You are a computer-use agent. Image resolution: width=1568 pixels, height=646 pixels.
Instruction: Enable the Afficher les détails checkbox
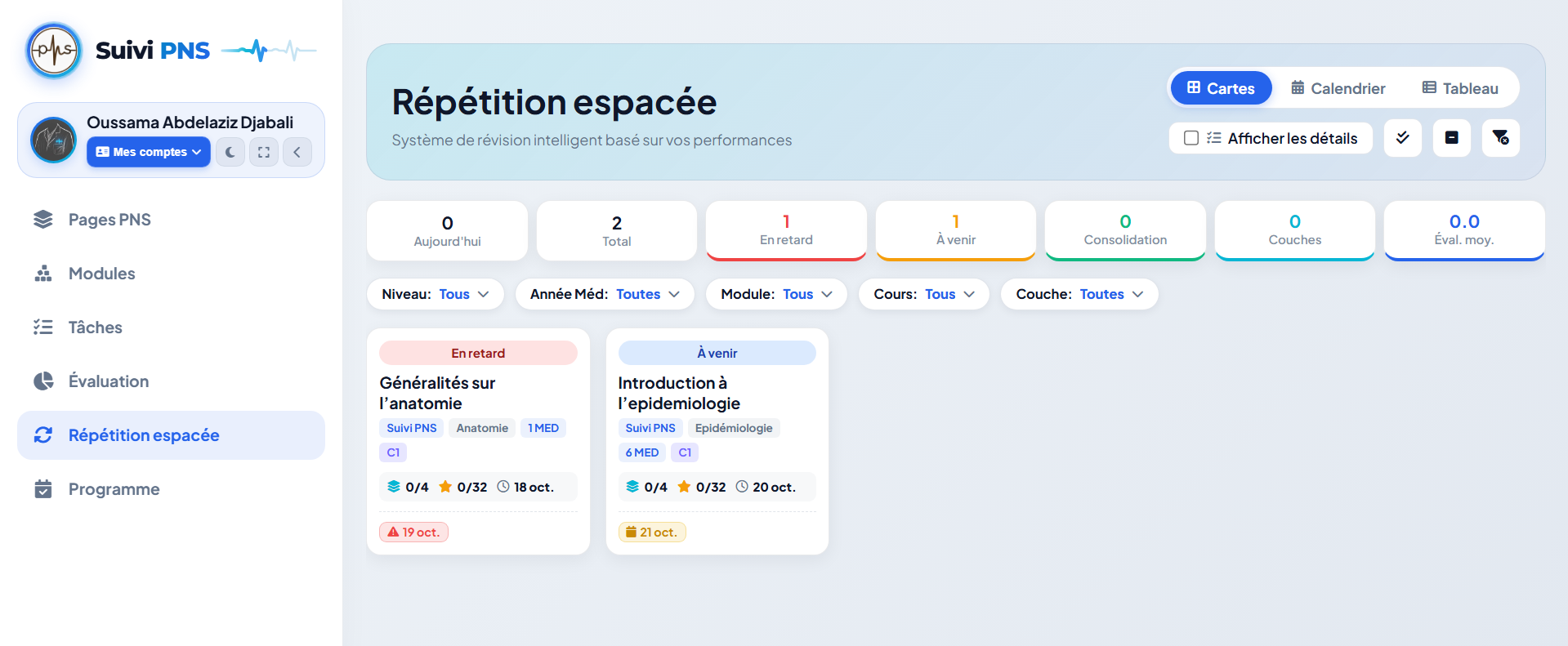1191,138
